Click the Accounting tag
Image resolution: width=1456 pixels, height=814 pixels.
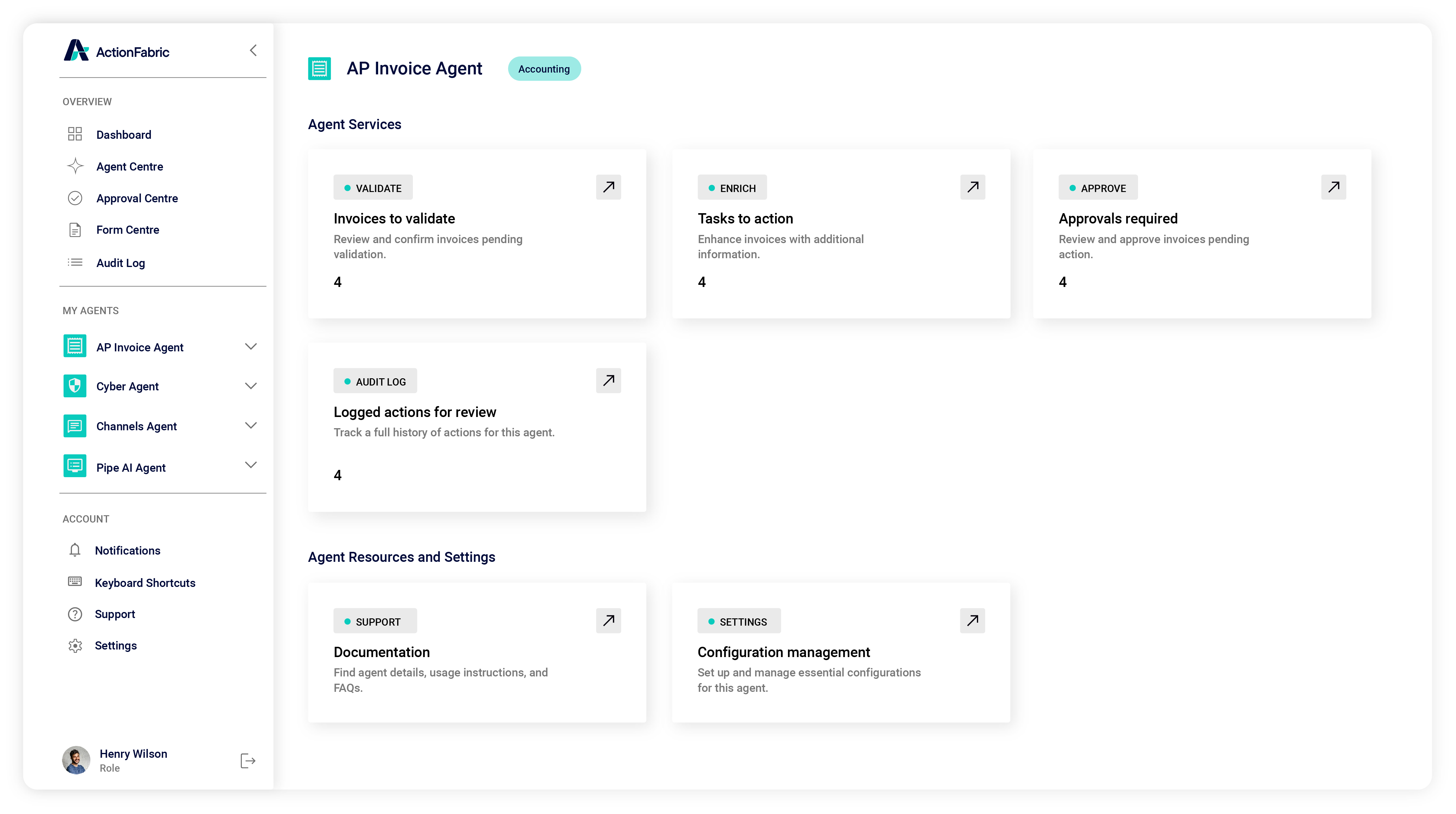pos(544,68)
